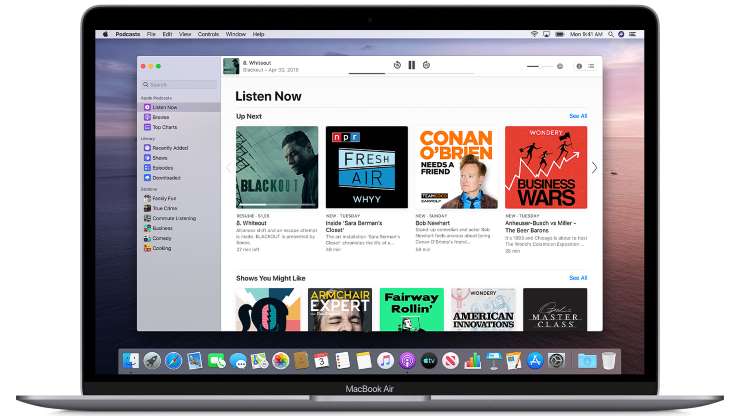Open Notification Center from the menu bar
740x416 pixels.
click(x=632, y=34)
